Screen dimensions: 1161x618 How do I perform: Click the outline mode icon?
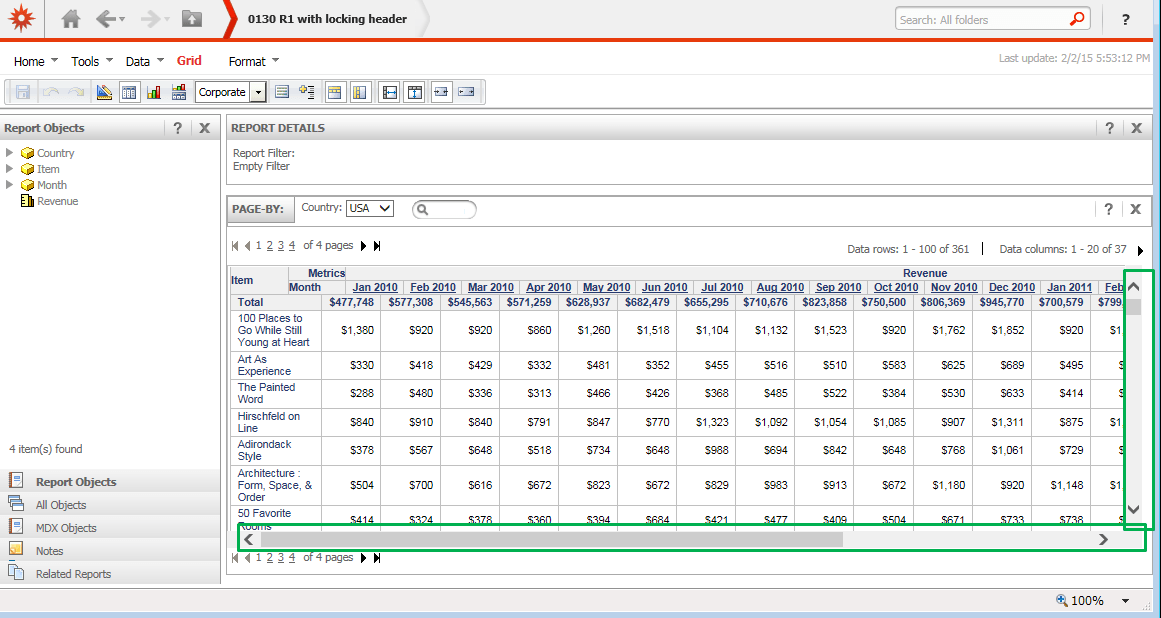(307, 92)
